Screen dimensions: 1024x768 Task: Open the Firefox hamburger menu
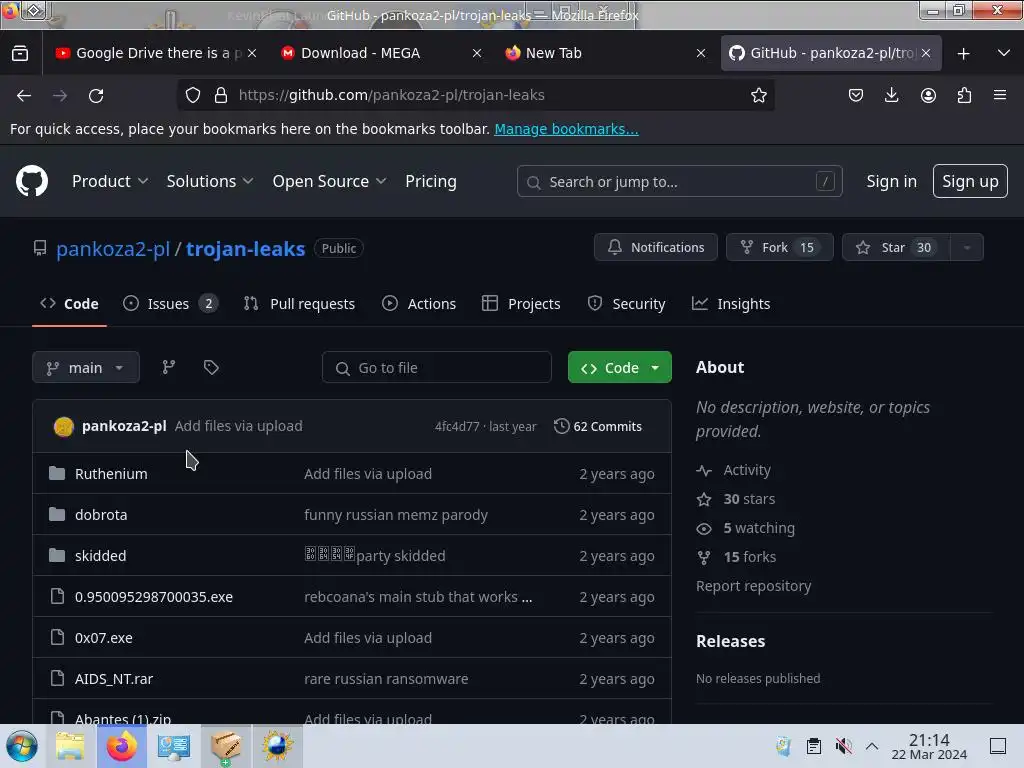(1000, 95)
